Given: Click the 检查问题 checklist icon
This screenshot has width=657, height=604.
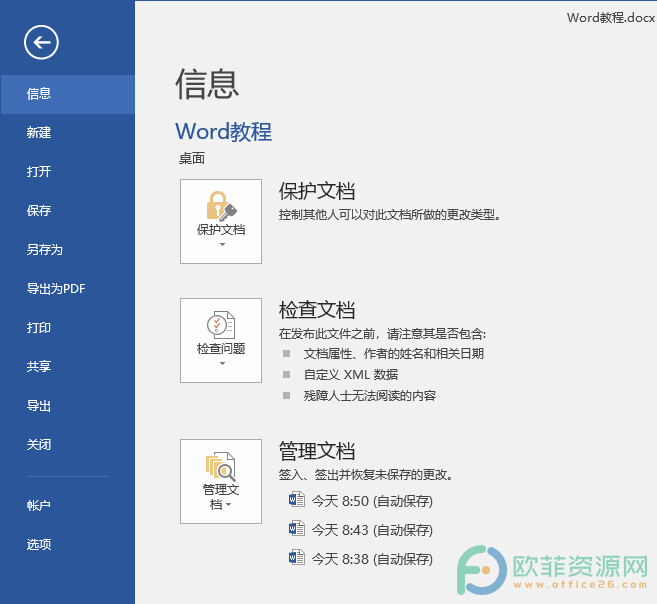Looking at the screenshot, I should click(x=221, y=325).
